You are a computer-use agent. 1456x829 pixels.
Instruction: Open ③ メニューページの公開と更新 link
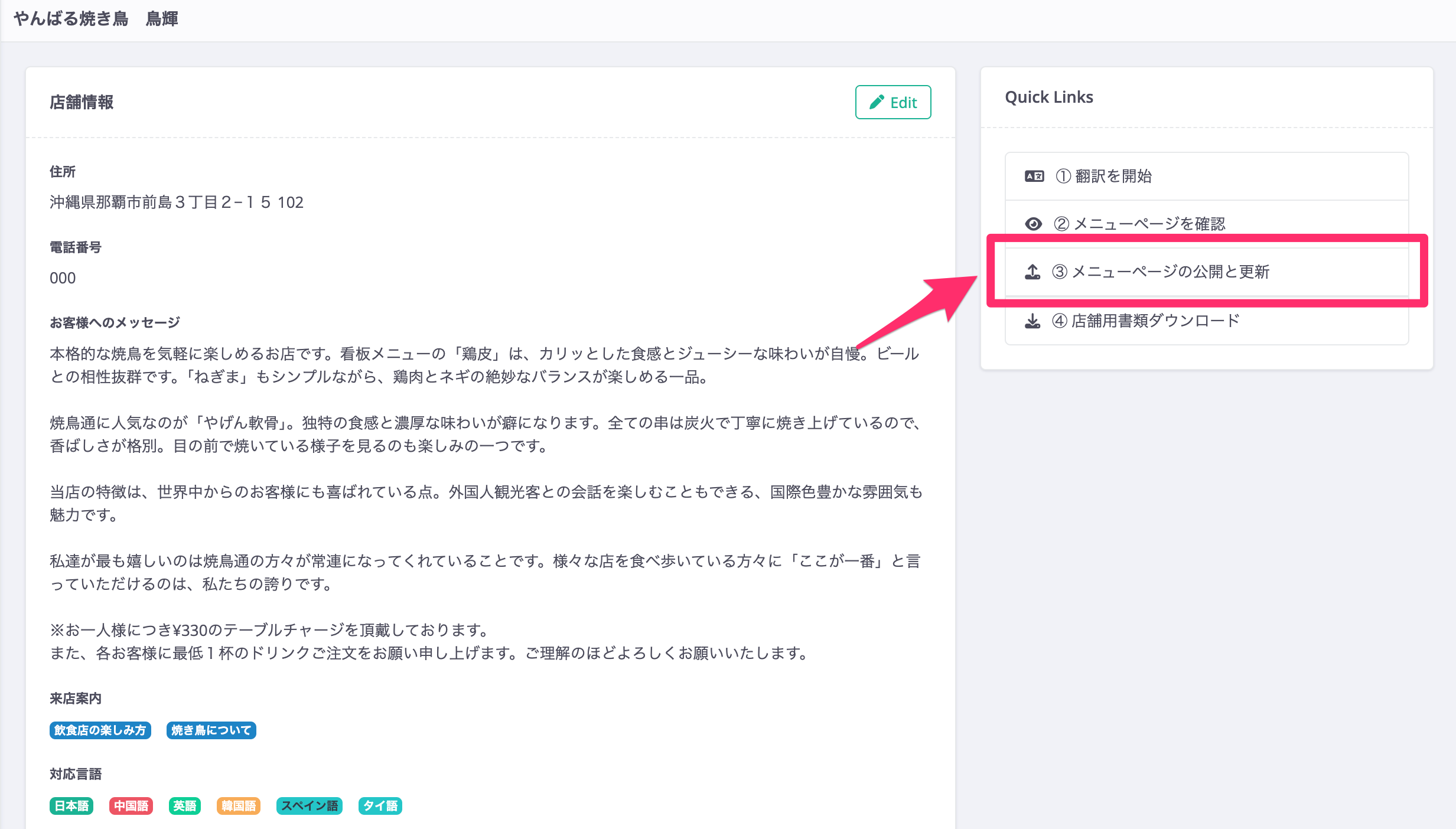point(1206,272)
